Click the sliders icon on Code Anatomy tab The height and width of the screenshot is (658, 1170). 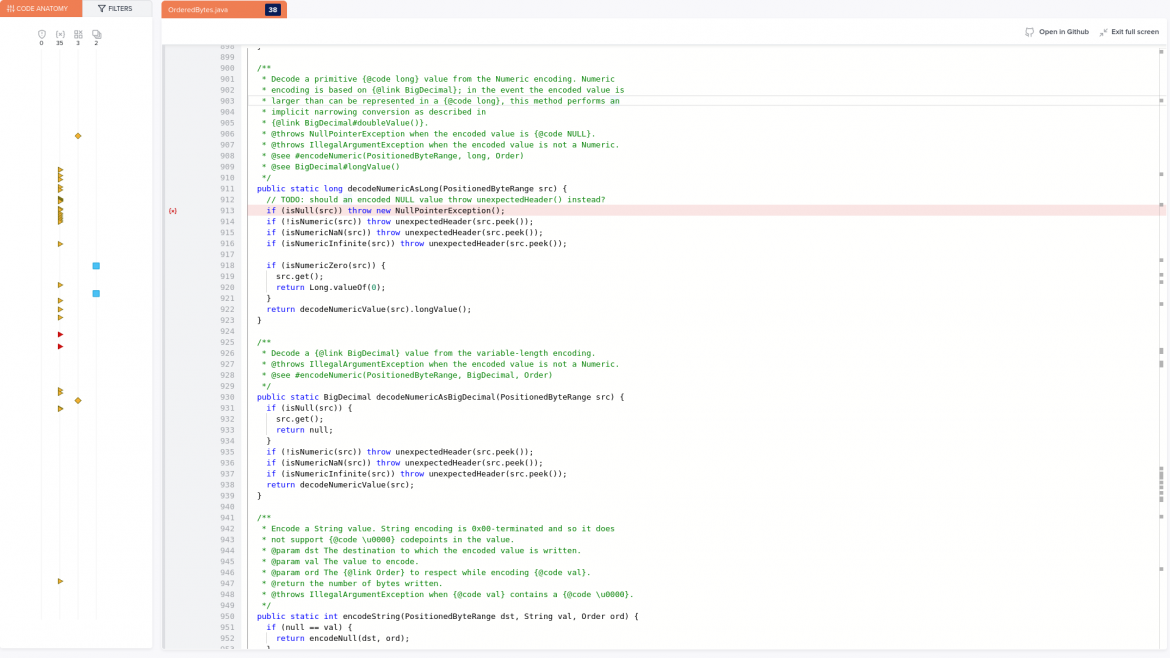(x=11, y=8)
